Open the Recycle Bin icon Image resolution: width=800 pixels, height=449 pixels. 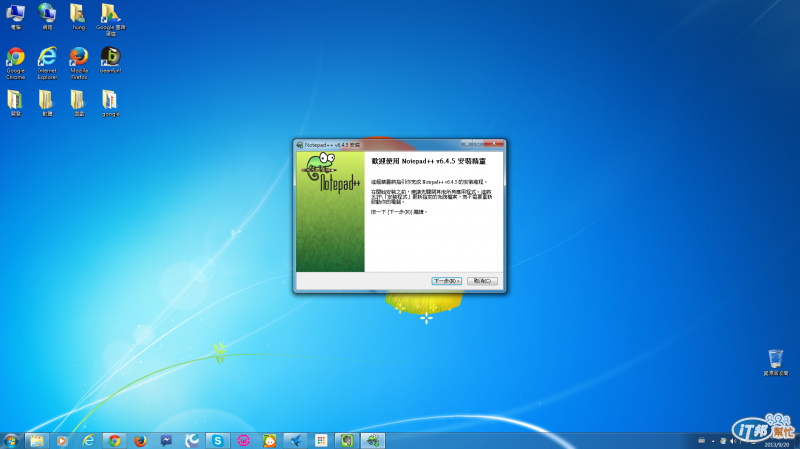(x=776, y=363)
